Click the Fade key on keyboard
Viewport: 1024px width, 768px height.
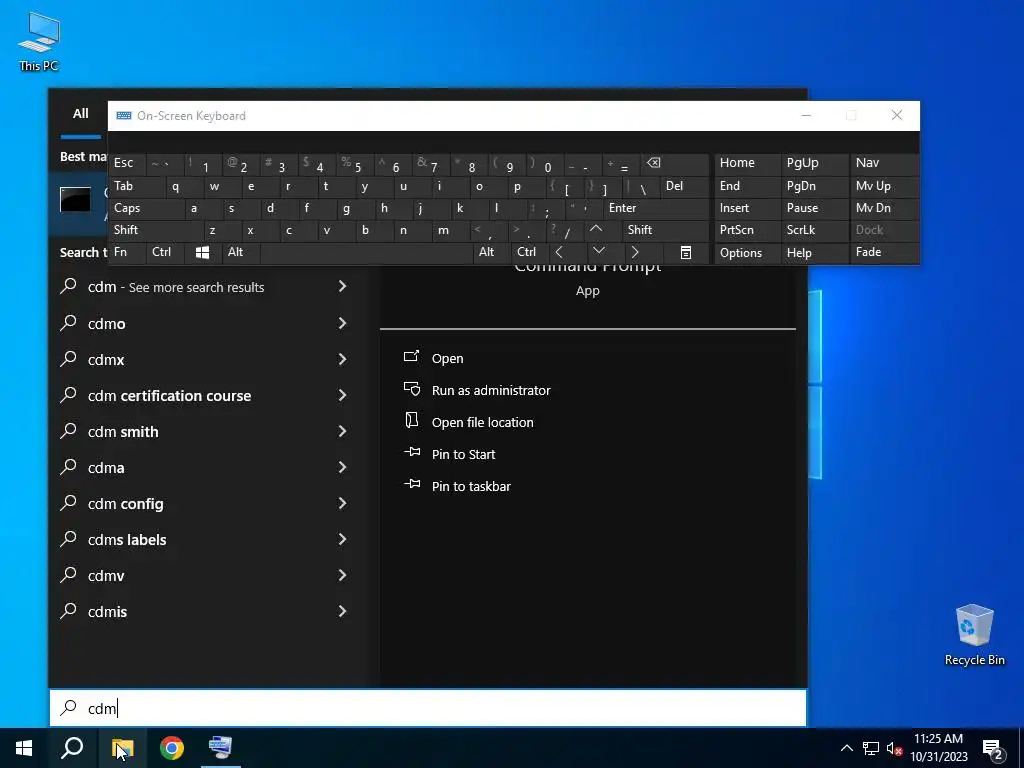(x=884, y=253)
